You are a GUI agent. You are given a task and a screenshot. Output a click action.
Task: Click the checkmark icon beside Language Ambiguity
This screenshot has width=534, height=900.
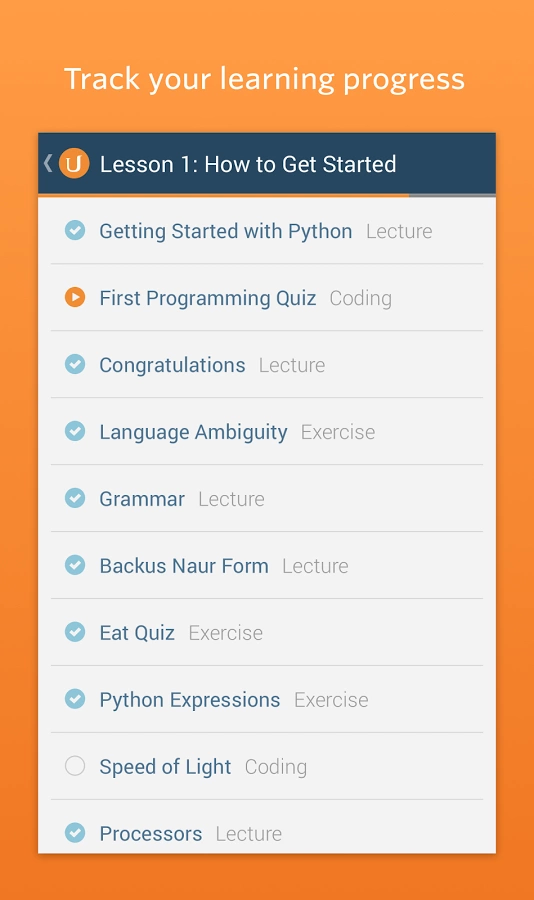75,431
